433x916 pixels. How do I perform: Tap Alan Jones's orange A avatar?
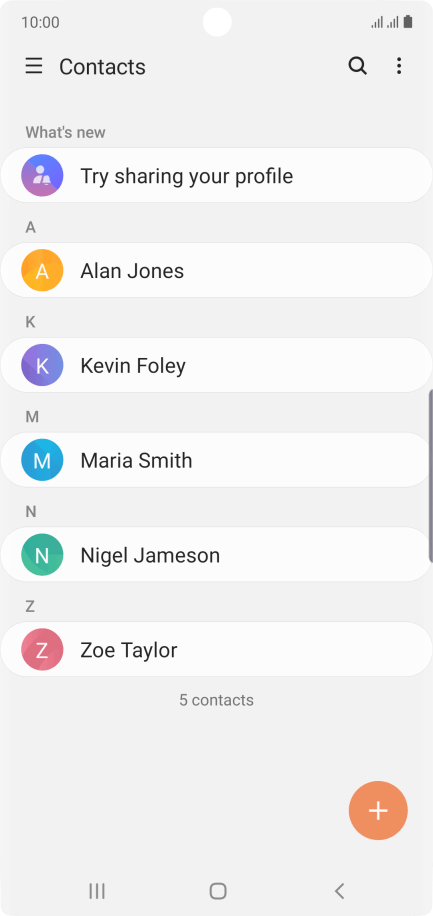42,270
